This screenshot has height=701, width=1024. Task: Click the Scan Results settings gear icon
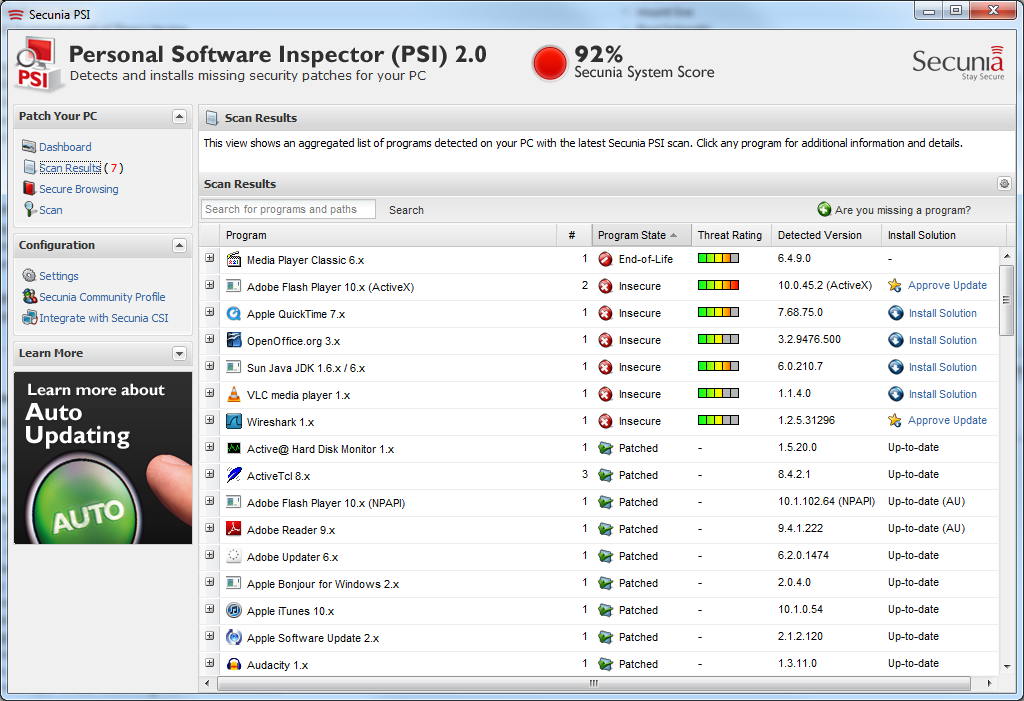point(1004,184)
